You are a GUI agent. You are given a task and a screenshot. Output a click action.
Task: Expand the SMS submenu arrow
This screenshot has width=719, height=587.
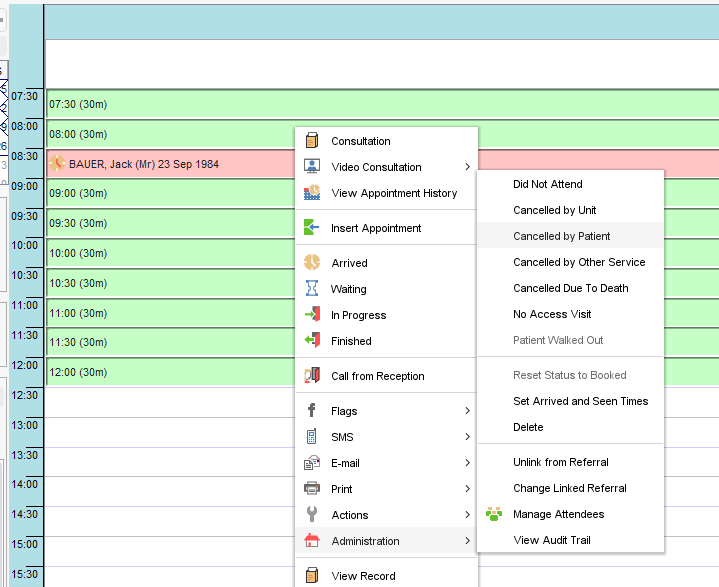click(467, 437)
